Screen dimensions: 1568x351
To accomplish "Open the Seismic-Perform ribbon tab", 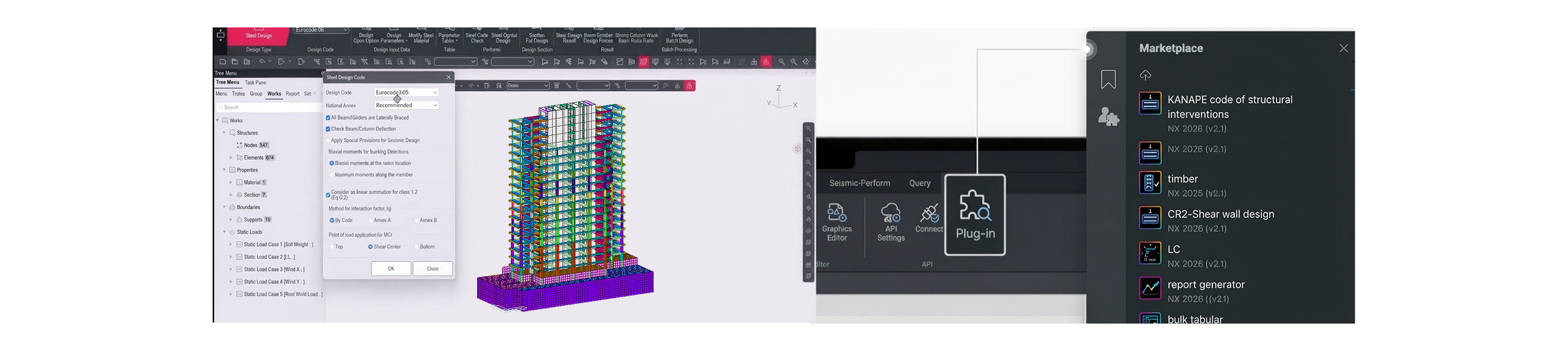I will click(860, 183).
